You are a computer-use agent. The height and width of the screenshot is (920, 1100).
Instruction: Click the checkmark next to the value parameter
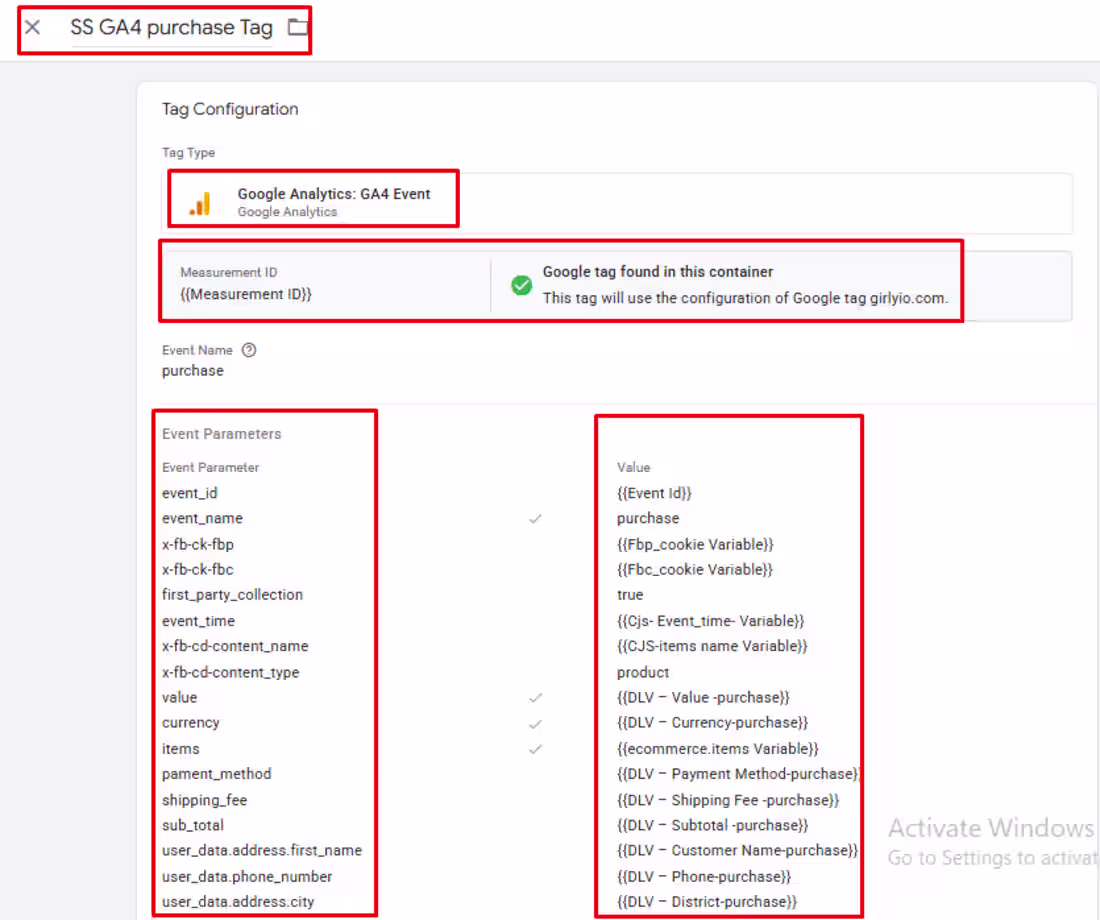coord(536,697)
